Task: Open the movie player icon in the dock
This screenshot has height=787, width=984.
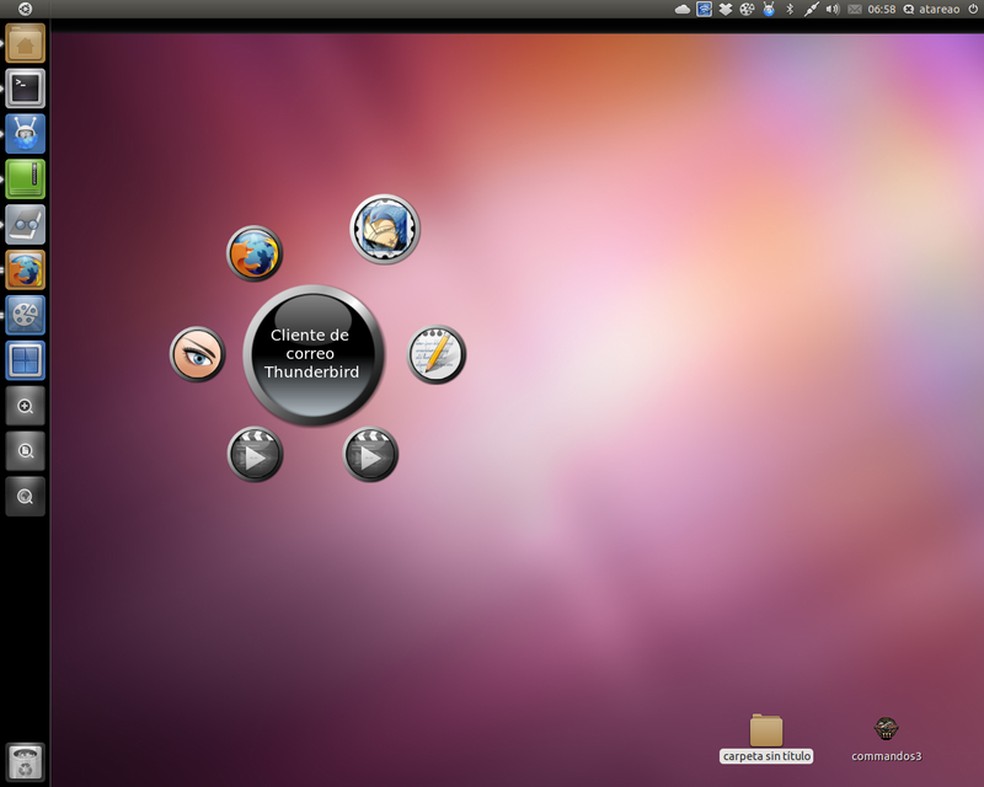Action: (25, 315)
